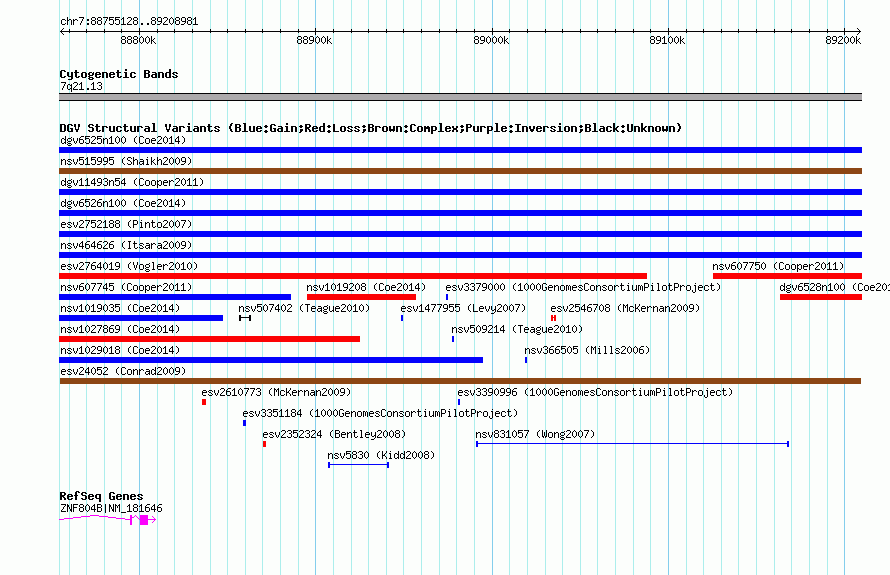Click the ZNF804B|NM_181646 gene label
The height and width of the screenshot is (575, 890).
(x=111, y=508)
